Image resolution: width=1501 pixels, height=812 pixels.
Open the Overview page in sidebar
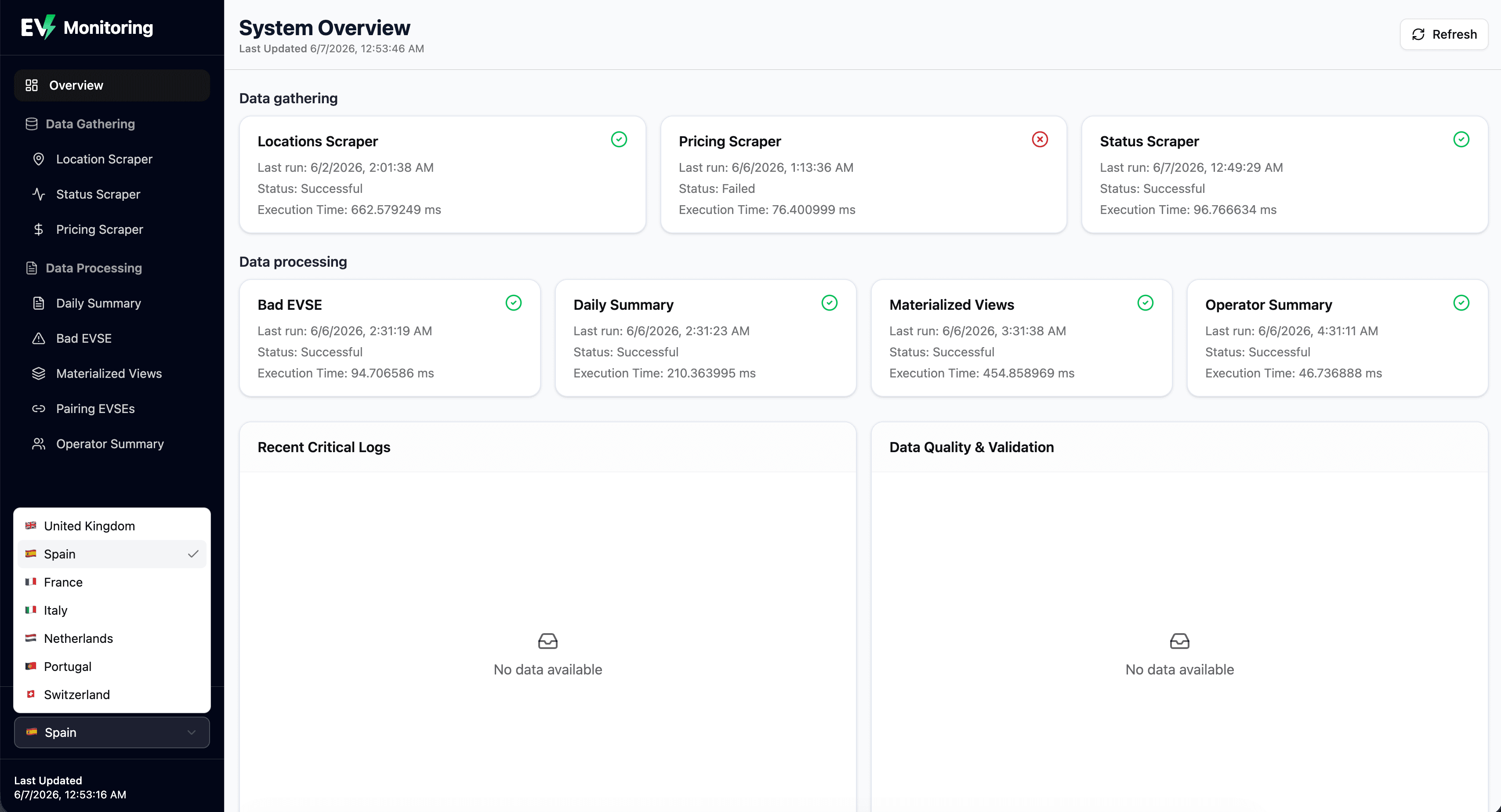(x=112, y=86)
